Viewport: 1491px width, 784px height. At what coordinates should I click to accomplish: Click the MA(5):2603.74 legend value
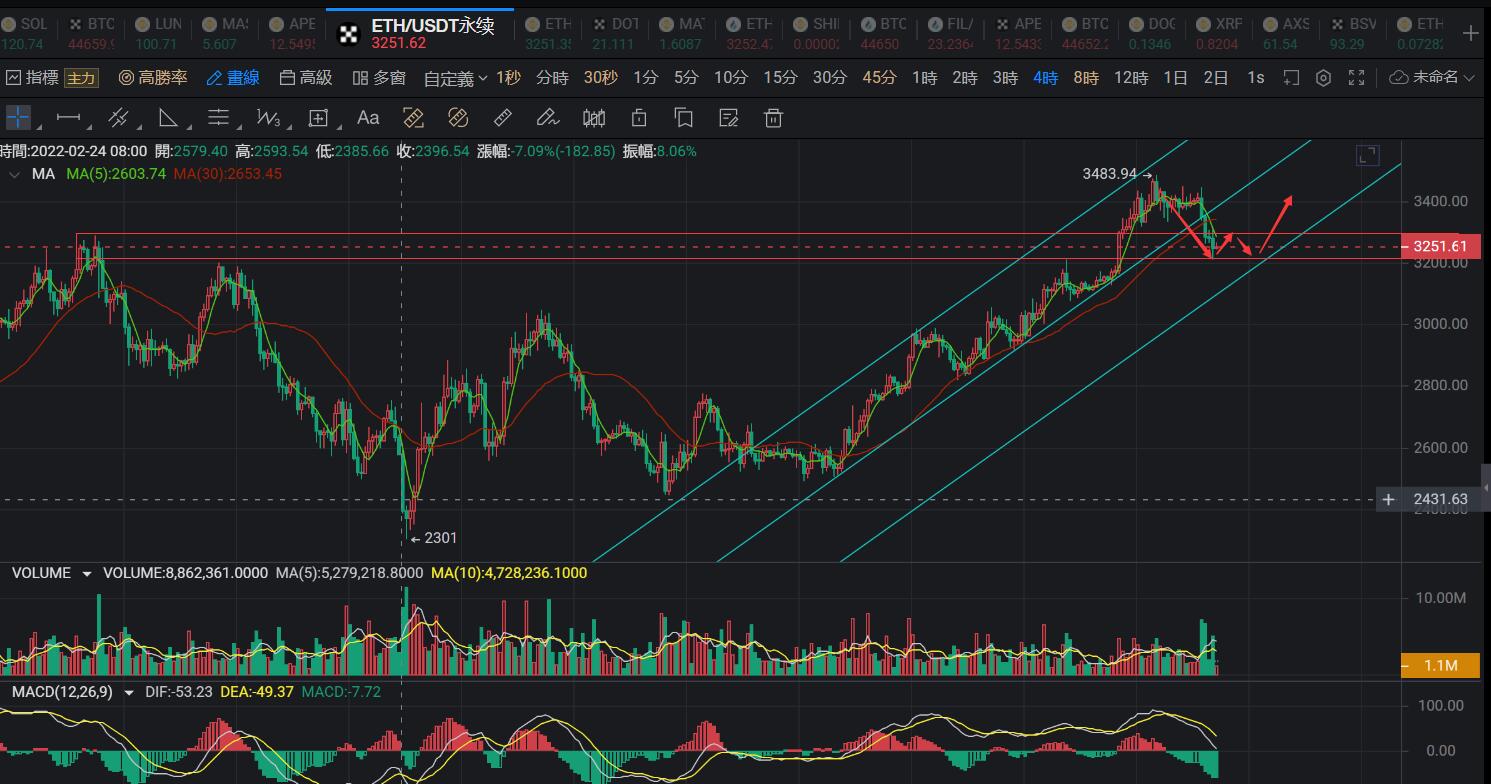point(116,174)
